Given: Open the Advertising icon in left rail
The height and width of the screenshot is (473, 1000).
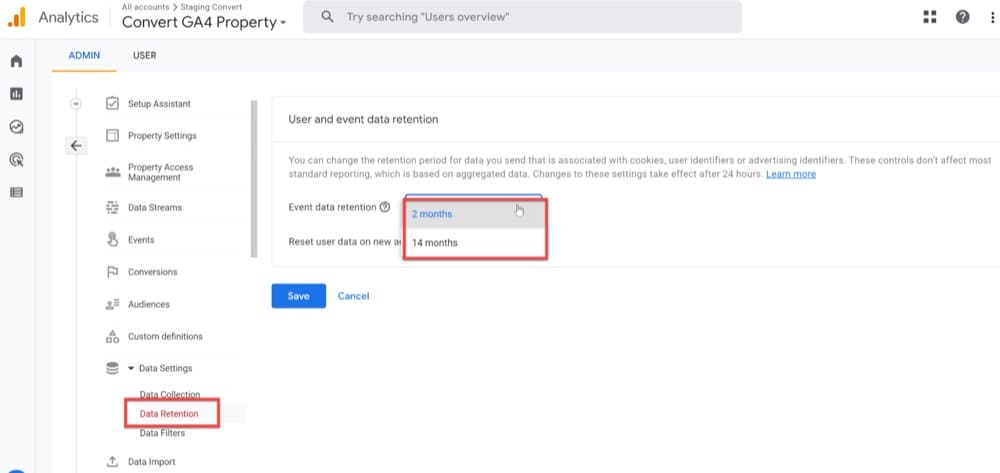Looking at the screenshot, I should point(17,159).
